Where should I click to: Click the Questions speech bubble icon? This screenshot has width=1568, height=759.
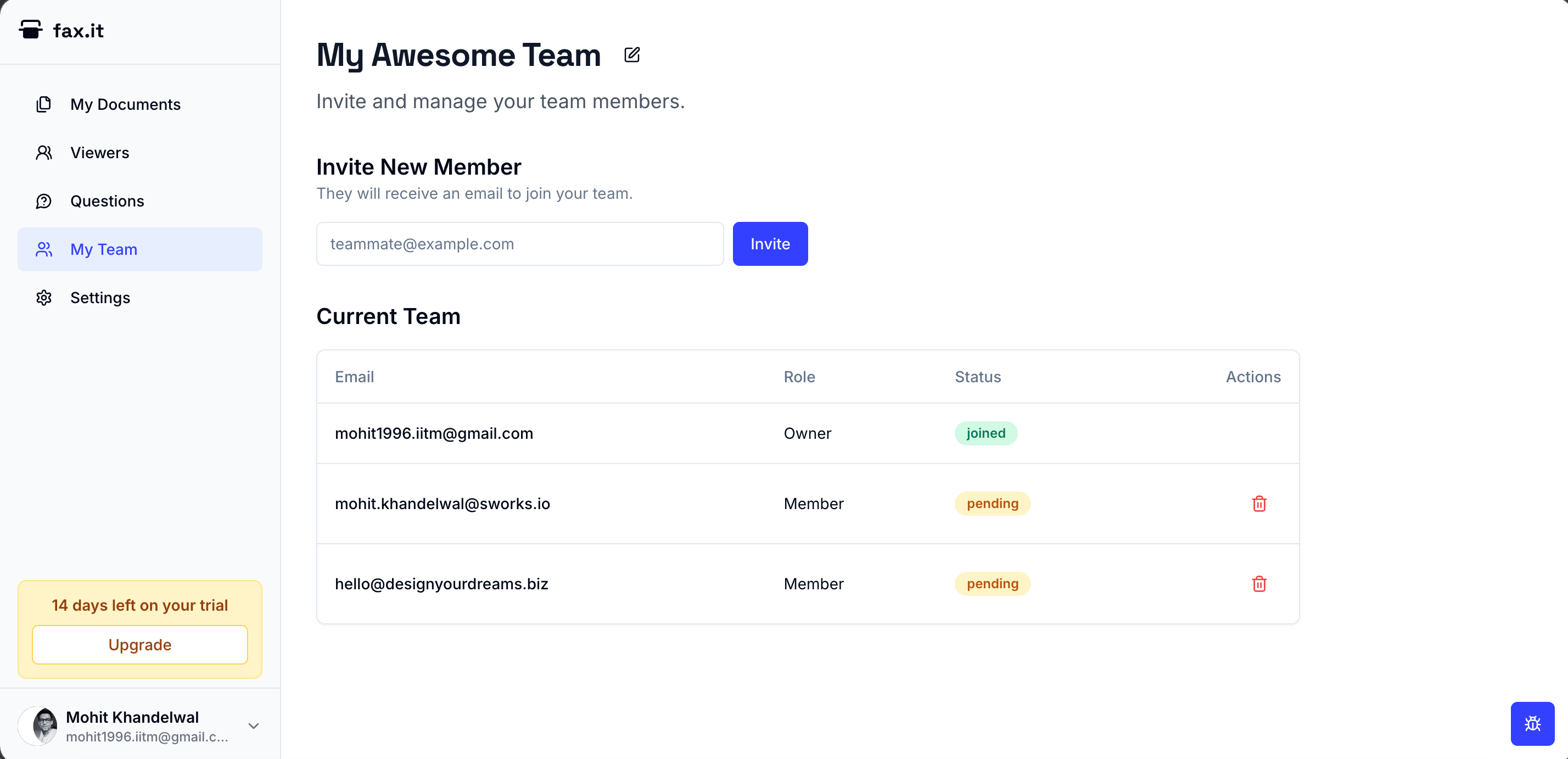coord(44,201)
